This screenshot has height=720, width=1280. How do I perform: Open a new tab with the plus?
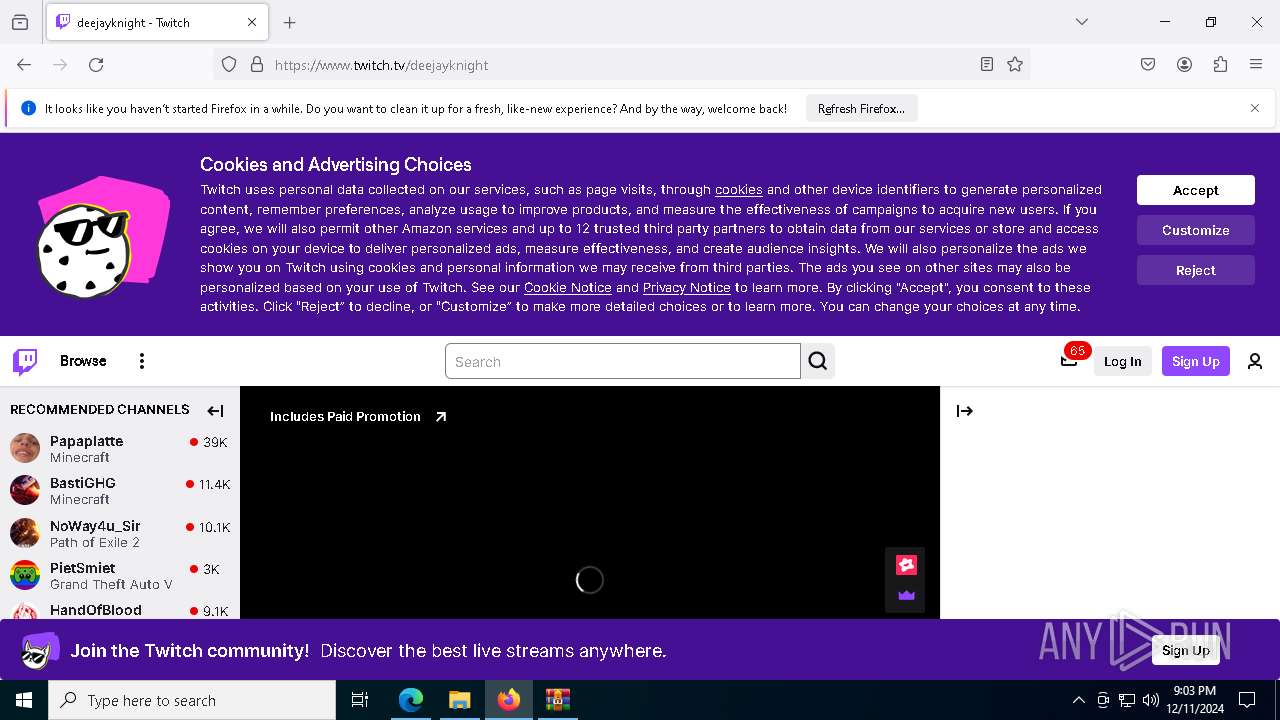(x=290, y=22)
